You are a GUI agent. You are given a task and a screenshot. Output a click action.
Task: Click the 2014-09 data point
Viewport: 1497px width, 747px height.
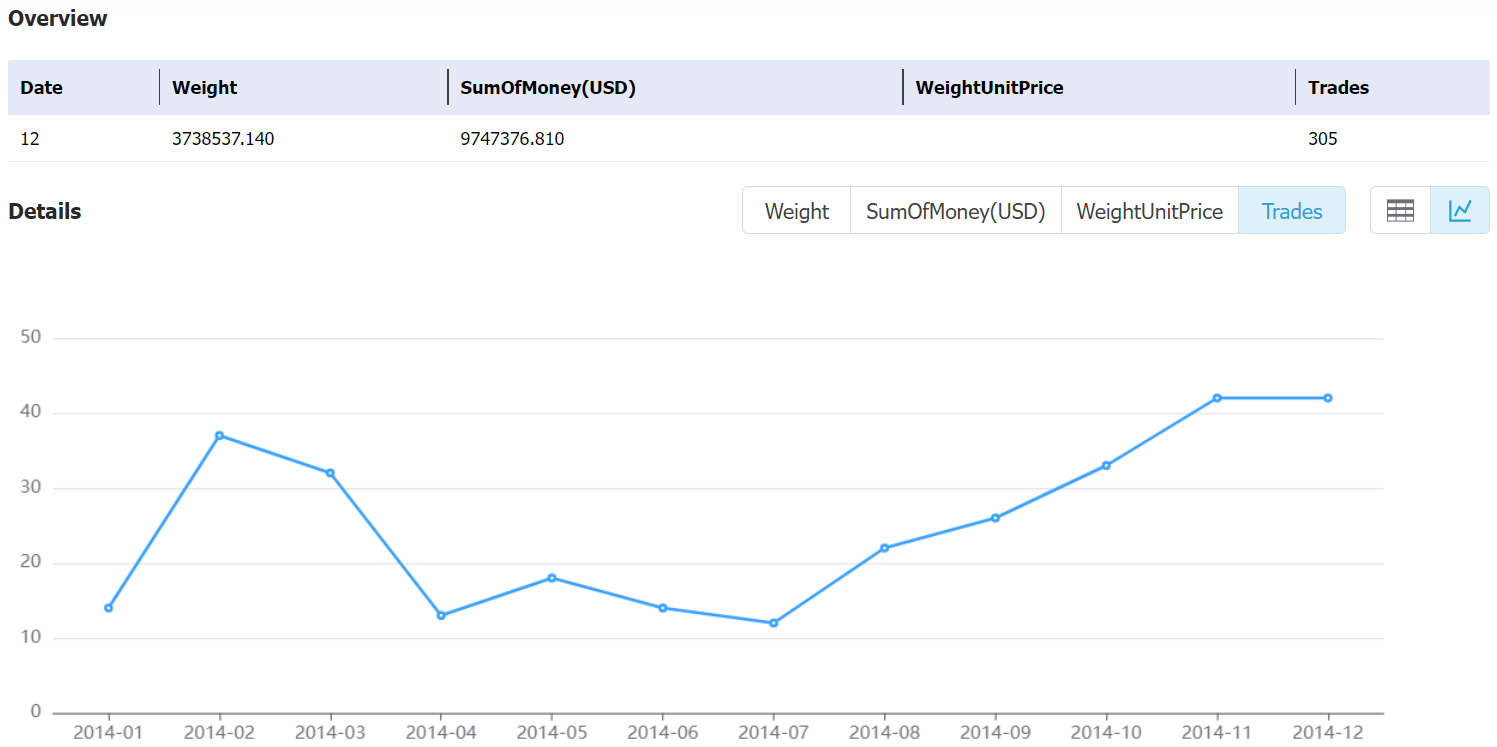[995, 518]
